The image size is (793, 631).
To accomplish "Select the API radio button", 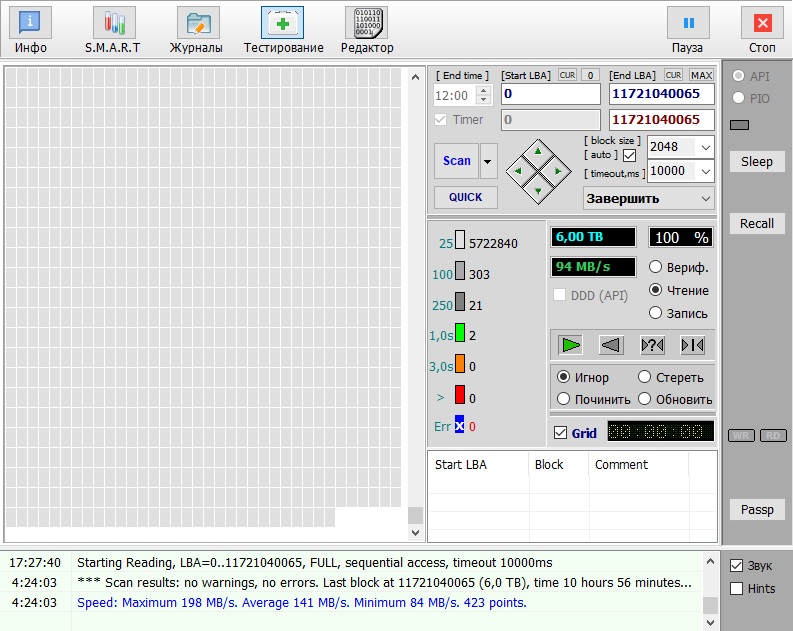I will click(x=738, y=76).
